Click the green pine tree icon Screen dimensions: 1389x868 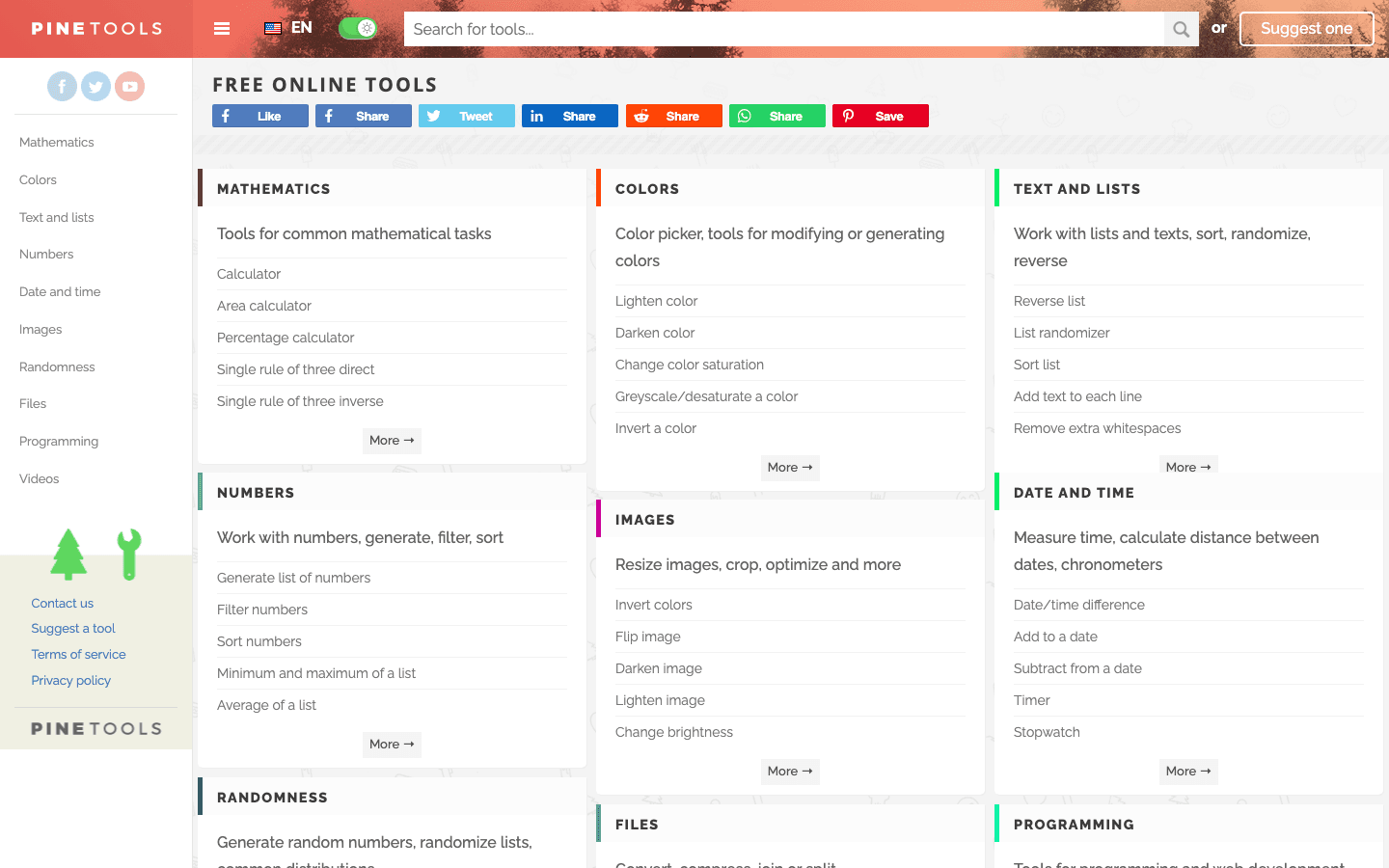68,555
